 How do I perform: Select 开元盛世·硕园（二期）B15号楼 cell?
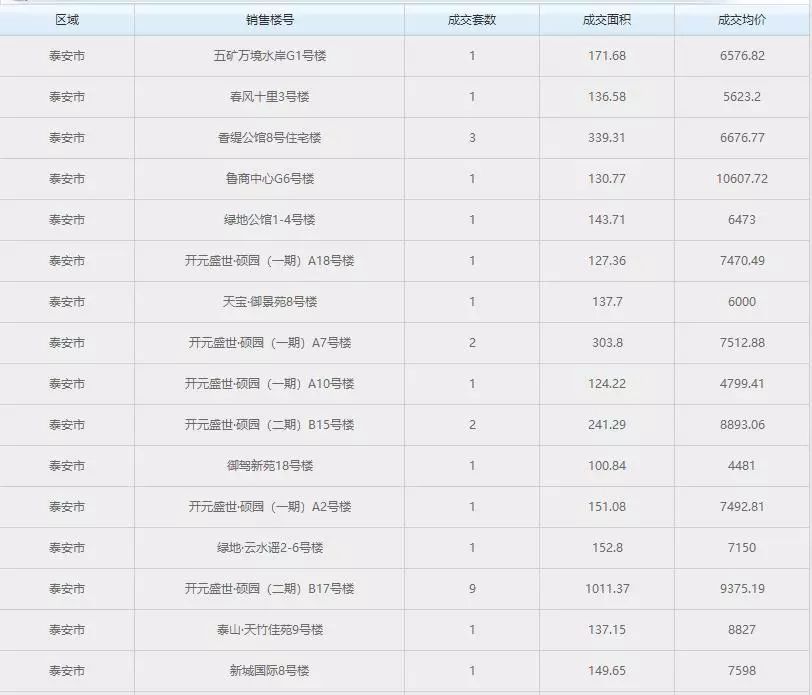(x=270, y=425)
